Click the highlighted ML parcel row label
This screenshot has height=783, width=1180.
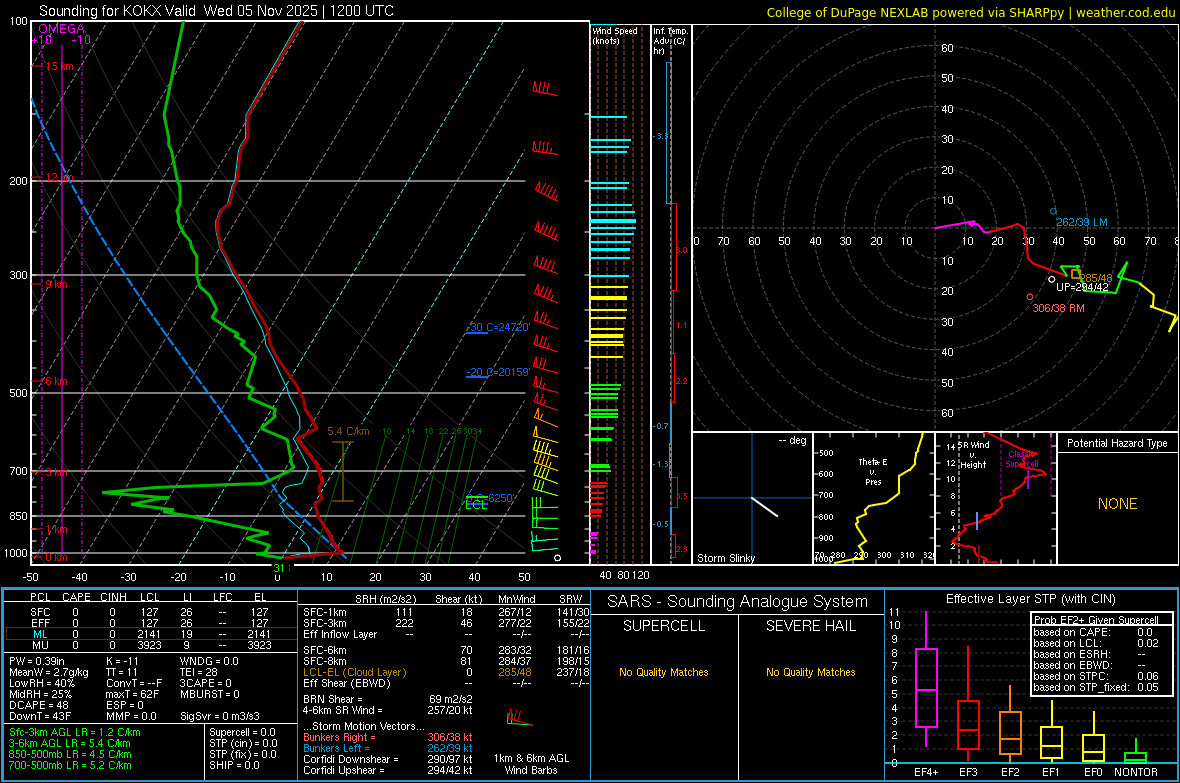[x=40, y=634]
